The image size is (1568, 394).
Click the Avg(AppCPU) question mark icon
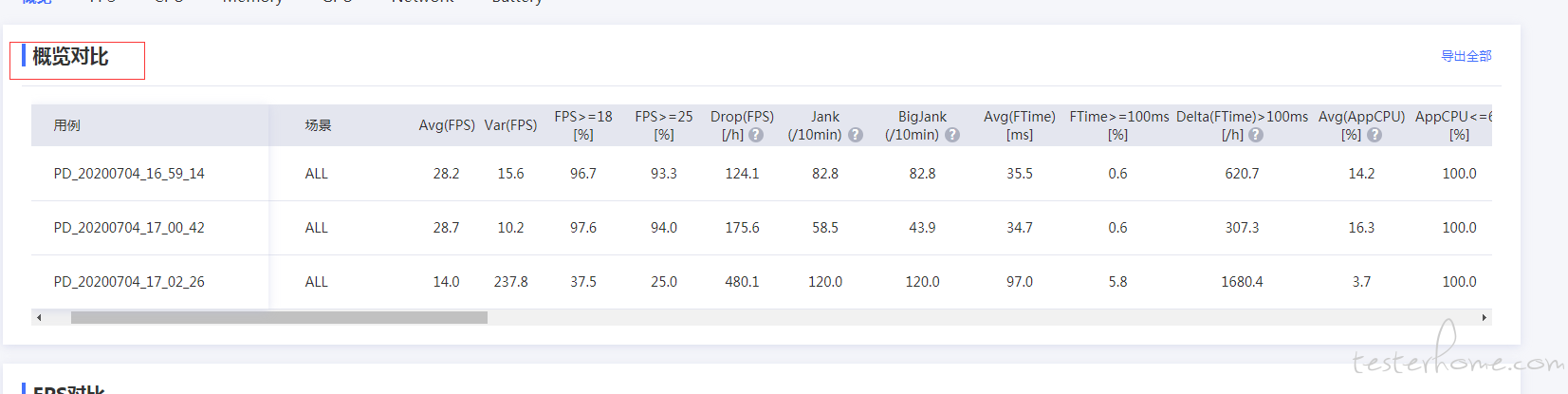[1374, 135]
